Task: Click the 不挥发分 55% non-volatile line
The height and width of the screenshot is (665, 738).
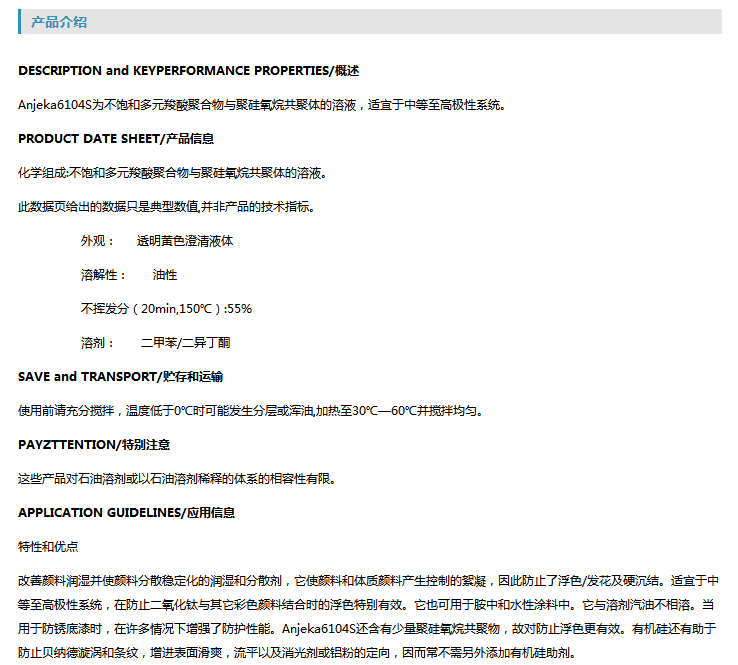Action: coord(166,309)
